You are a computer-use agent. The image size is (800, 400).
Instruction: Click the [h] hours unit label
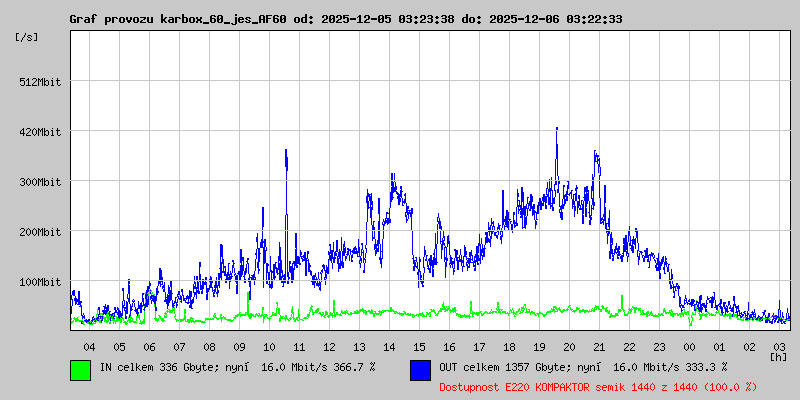click(x=778, y=356)
